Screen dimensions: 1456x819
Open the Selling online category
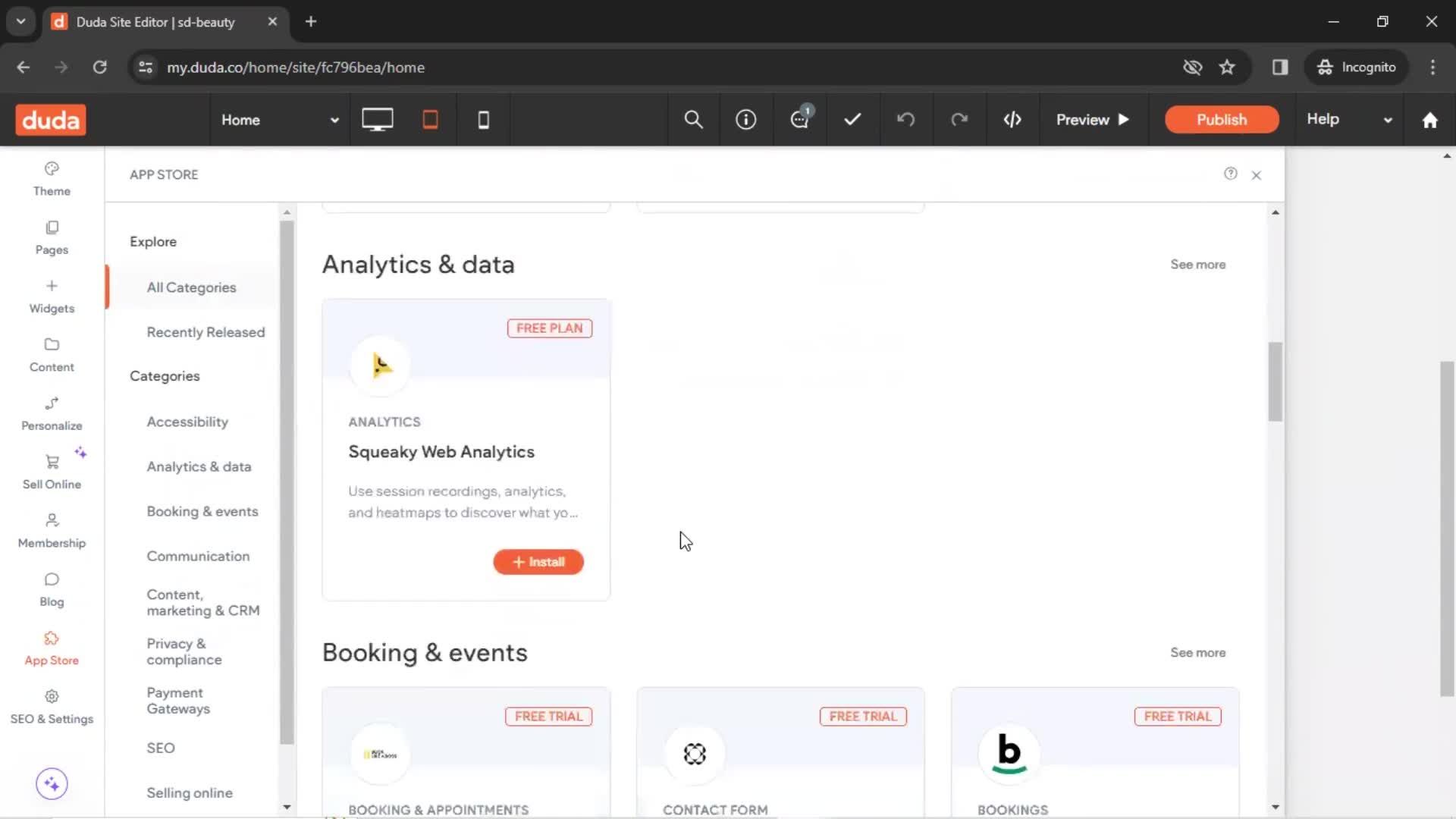pos(190,792)
